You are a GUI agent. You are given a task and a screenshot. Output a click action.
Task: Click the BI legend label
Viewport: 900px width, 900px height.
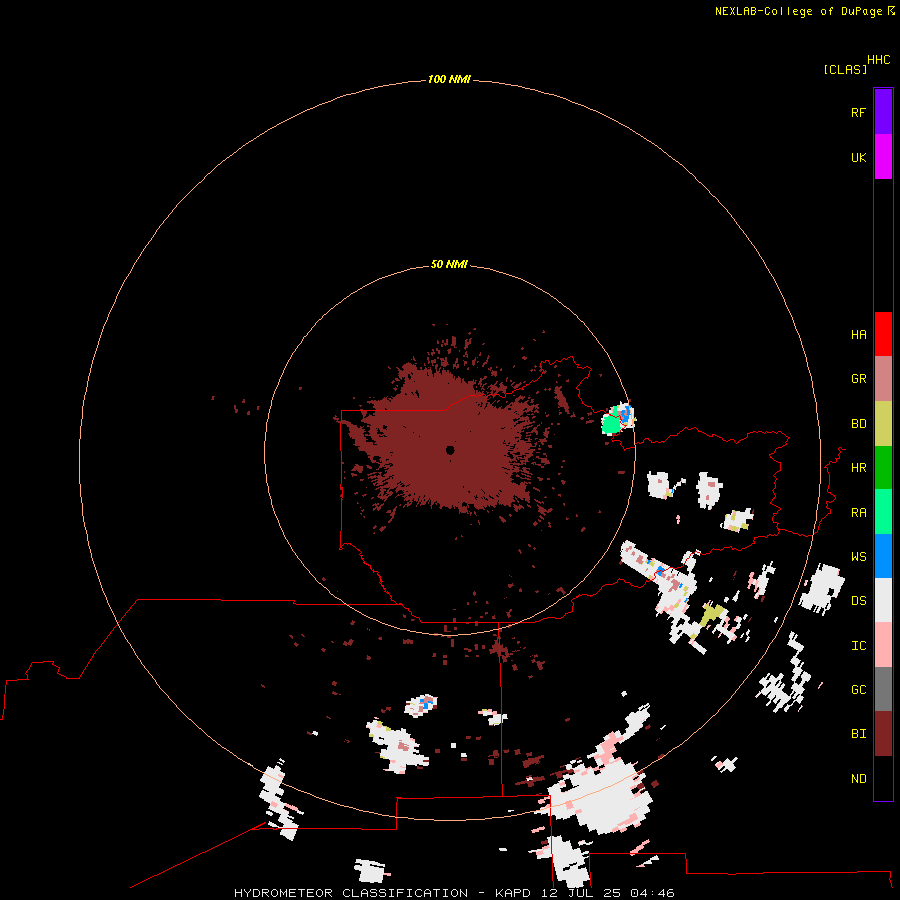pos(858,734)
